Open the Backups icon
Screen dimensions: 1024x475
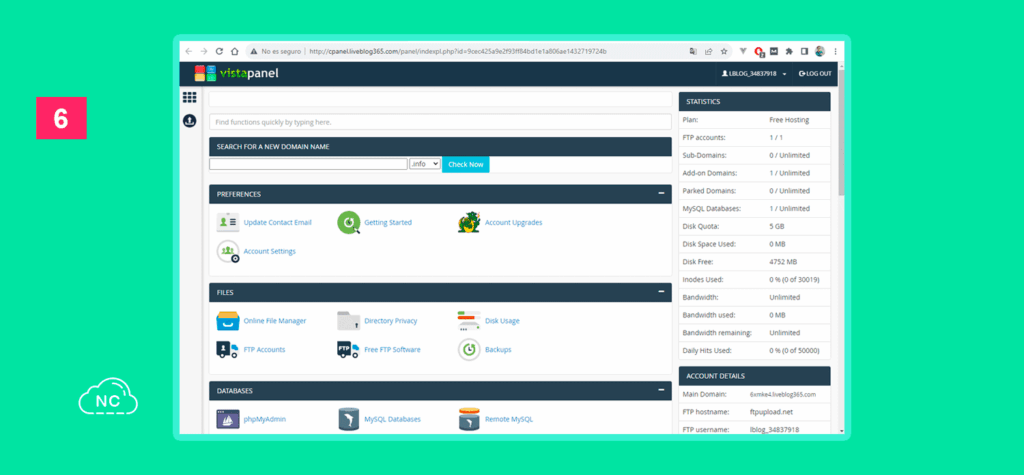click(469, 350)
